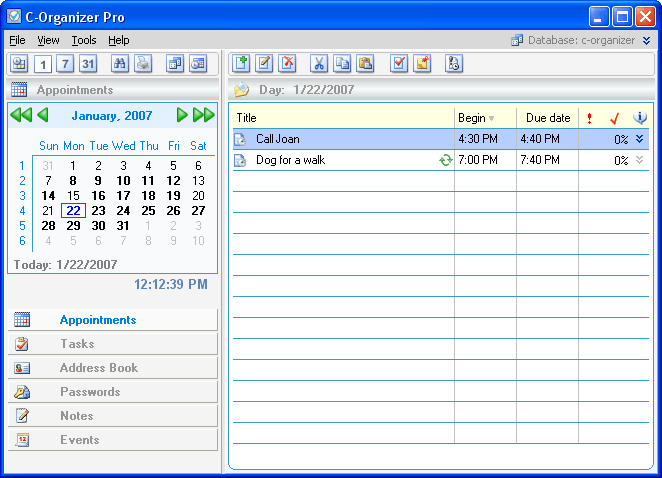Click the printer icon to print
Image resolution: width=662 pixels, height=478 pixels.
click(x=143, y=64)
